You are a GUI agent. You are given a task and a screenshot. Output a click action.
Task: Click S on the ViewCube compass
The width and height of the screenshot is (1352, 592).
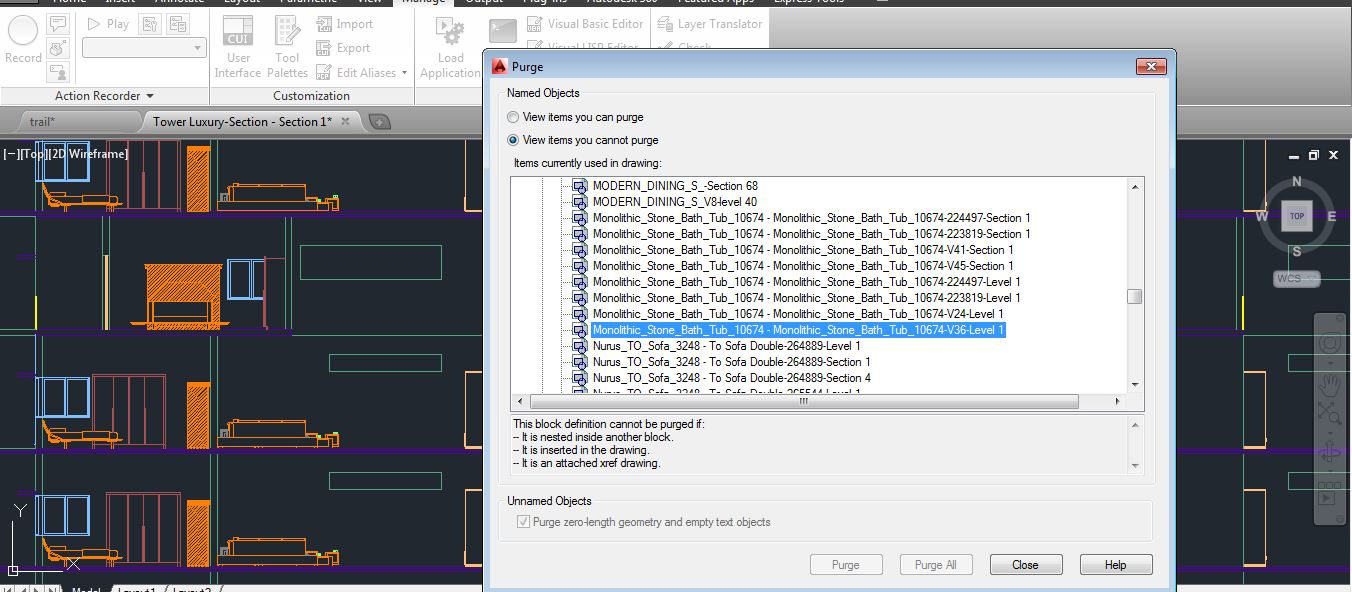(x=1297, y=251)
